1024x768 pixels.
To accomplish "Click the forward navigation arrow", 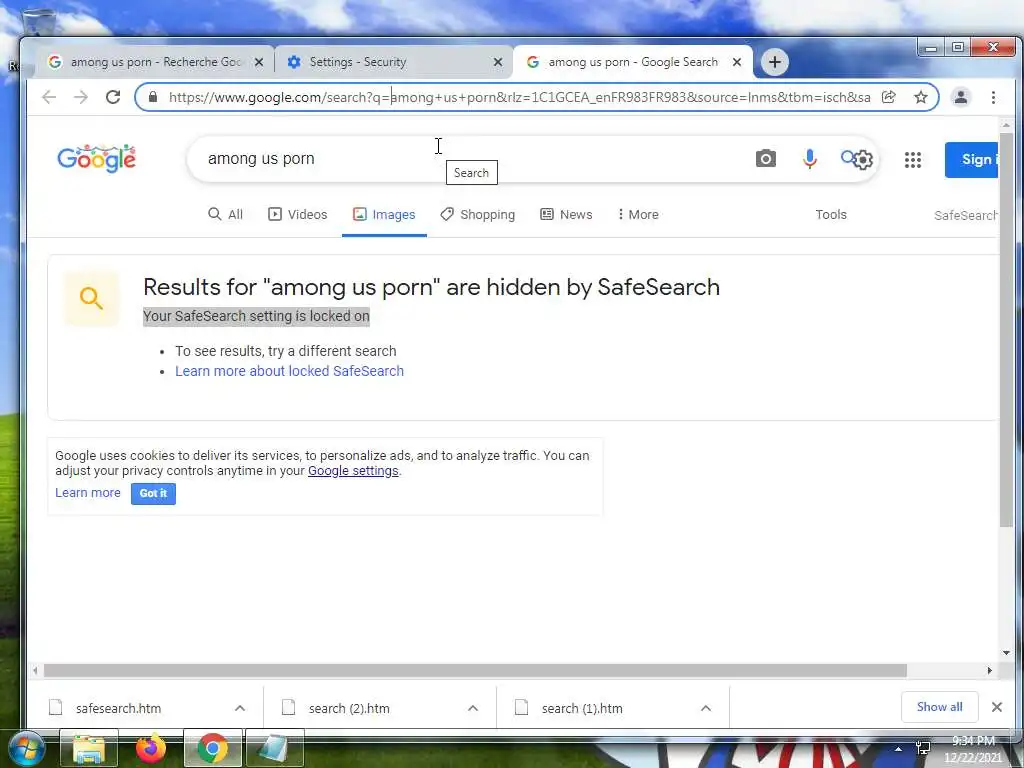I will coord(81,97).
